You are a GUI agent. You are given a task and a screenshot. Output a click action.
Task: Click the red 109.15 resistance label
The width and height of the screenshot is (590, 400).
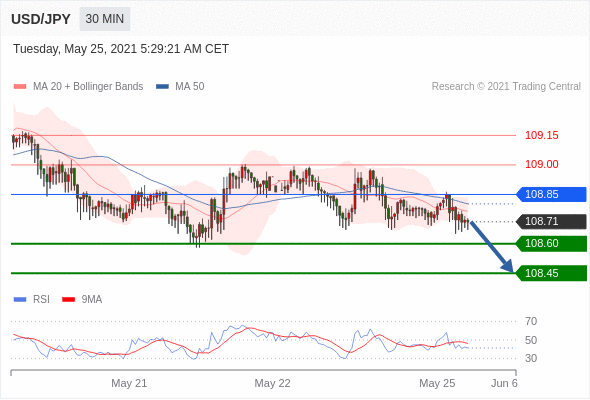click(x=541, y=135)
